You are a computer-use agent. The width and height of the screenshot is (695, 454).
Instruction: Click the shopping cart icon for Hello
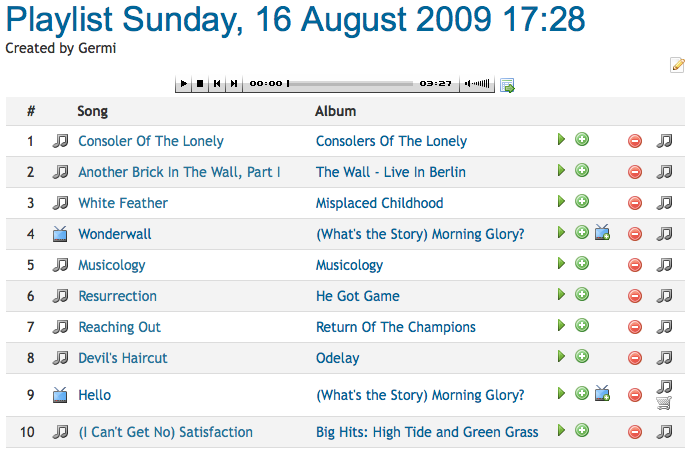tap(664, 403)
